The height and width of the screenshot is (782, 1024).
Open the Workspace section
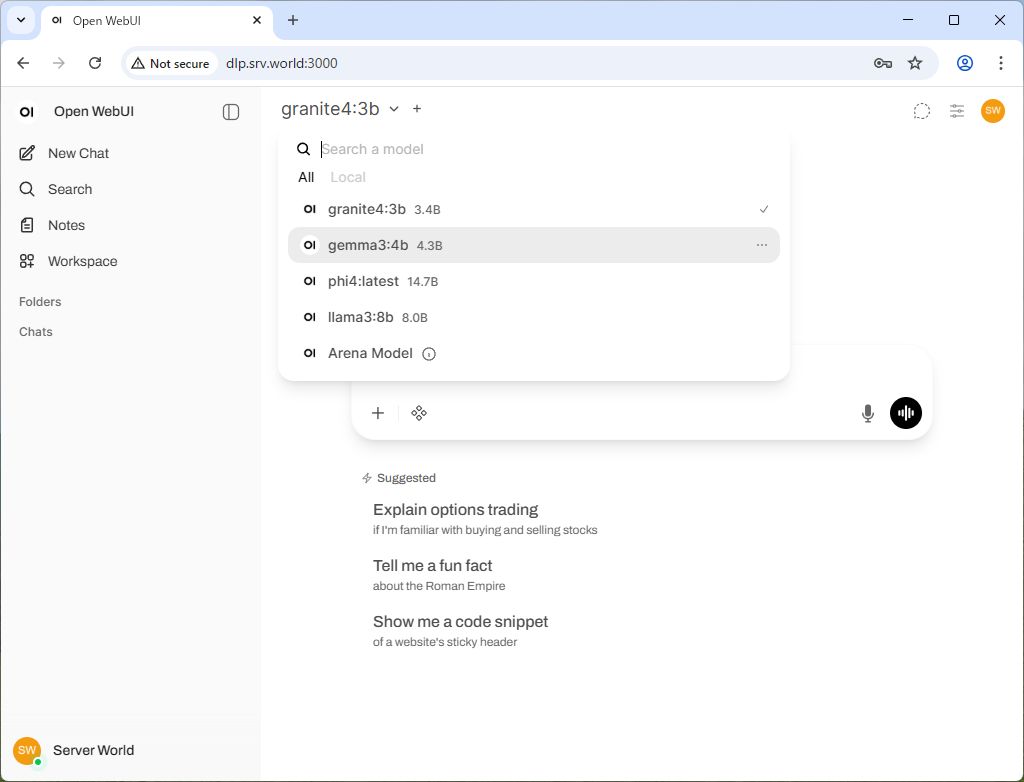[x=82, y=261]
